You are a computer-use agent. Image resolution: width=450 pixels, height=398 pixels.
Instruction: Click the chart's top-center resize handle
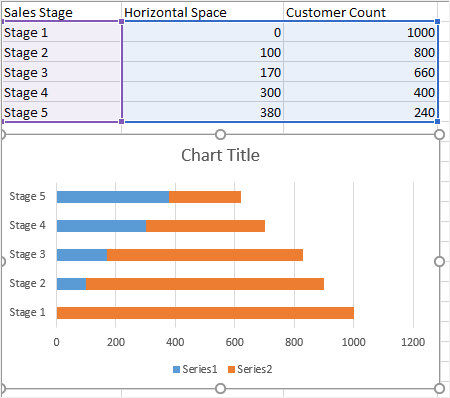click(x=220, y=135)
